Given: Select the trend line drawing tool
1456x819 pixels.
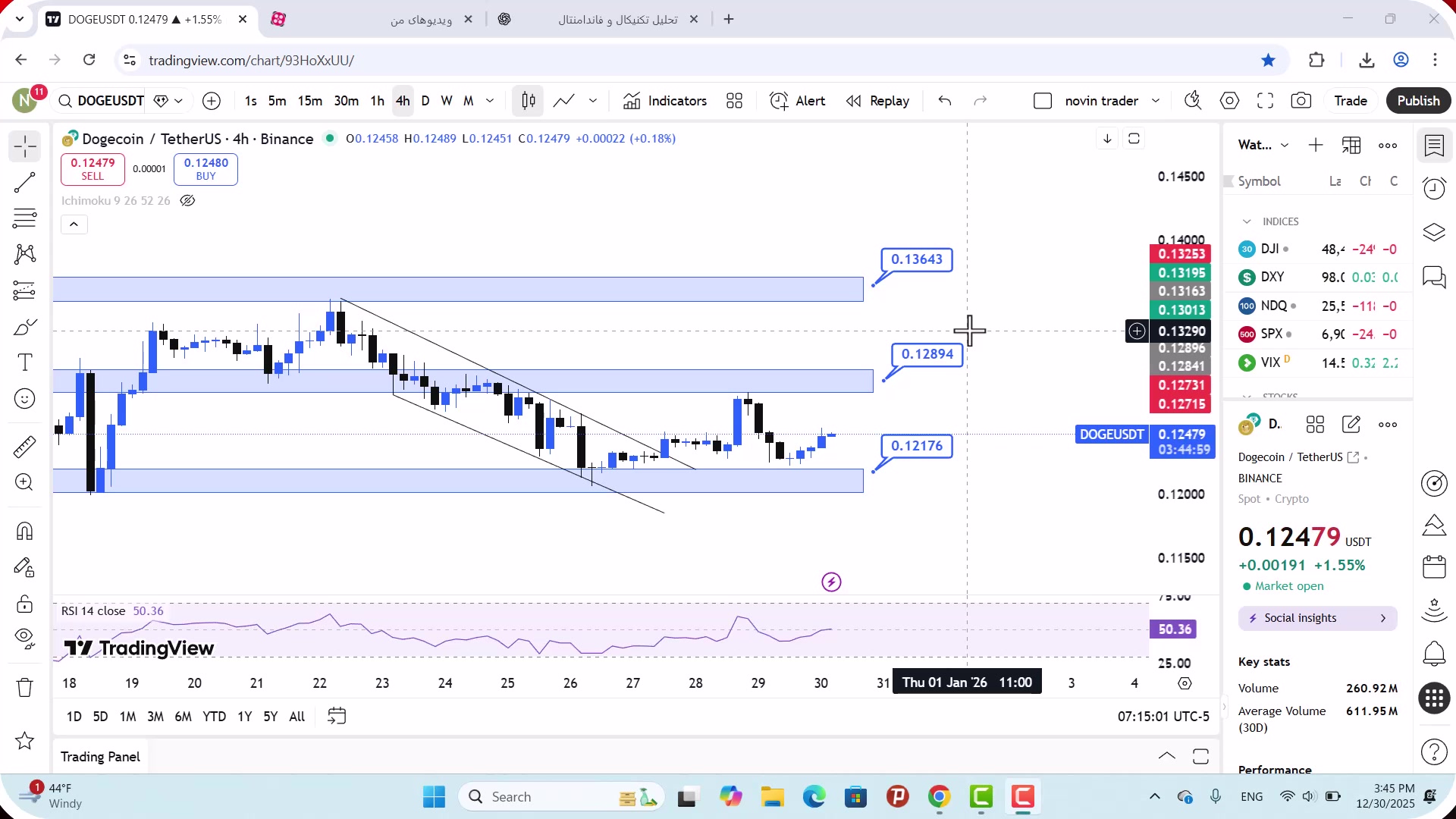Looking at the screenshot, I should point(24,182).
